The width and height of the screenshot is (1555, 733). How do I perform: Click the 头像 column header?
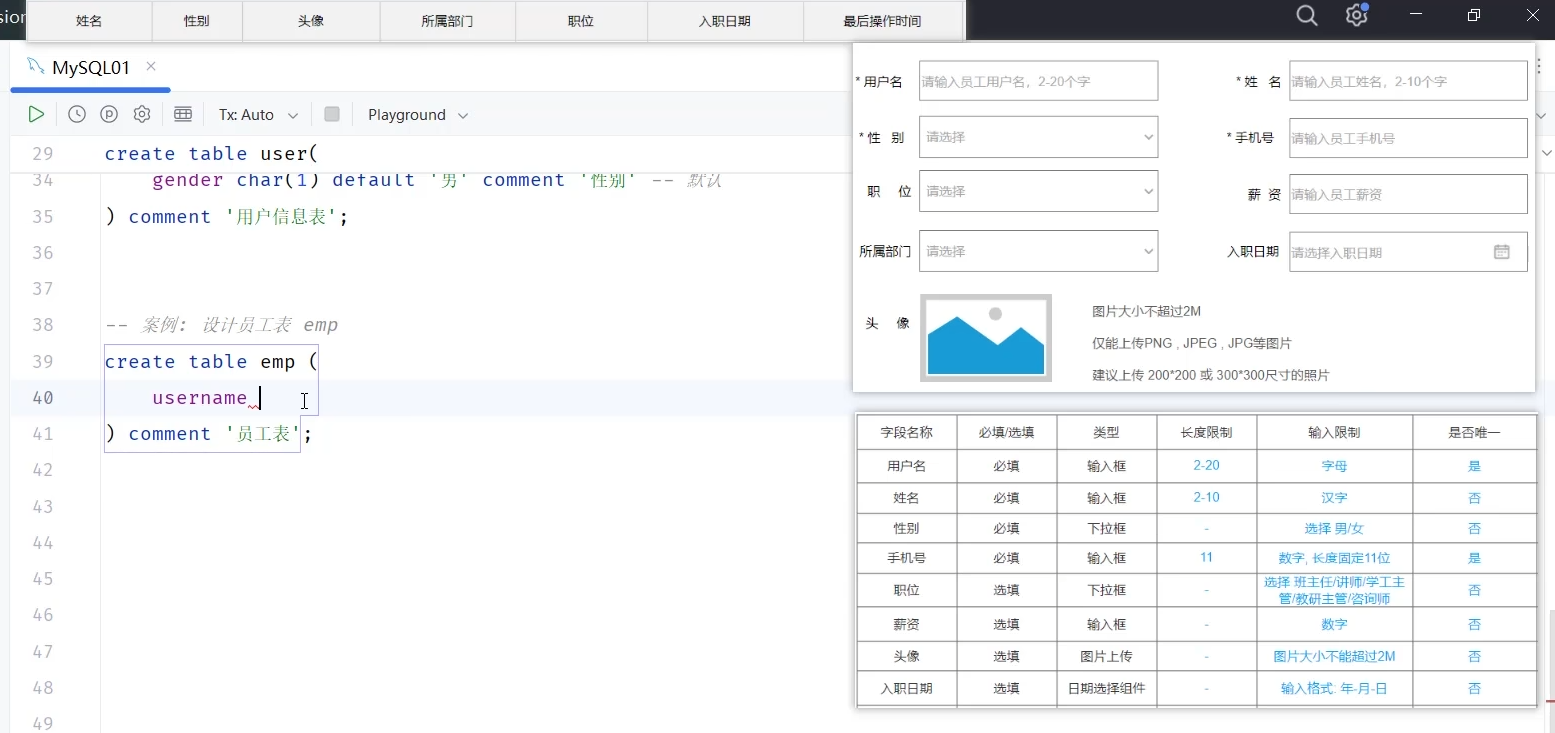[311, 21]
